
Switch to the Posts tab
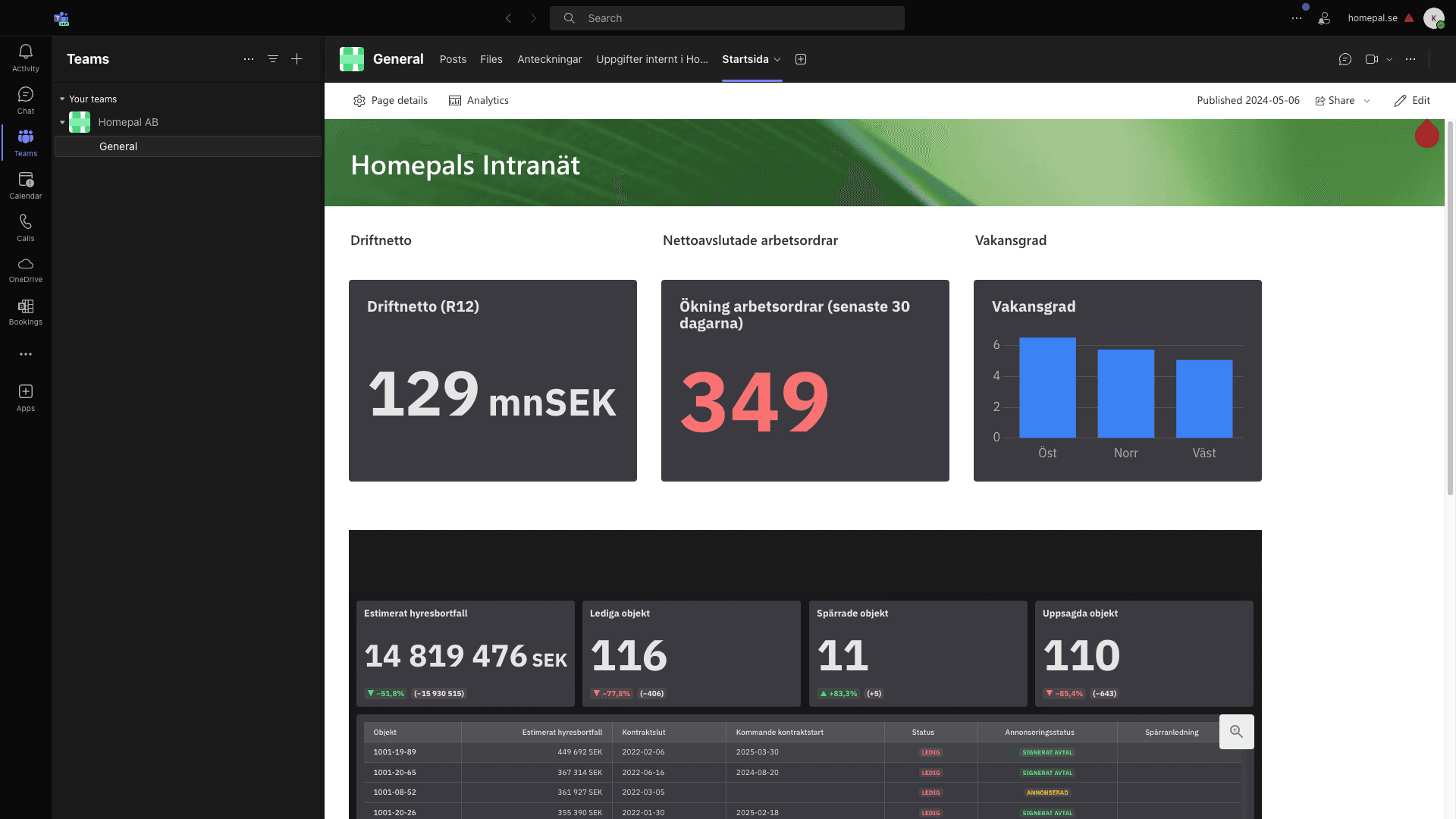453,59
